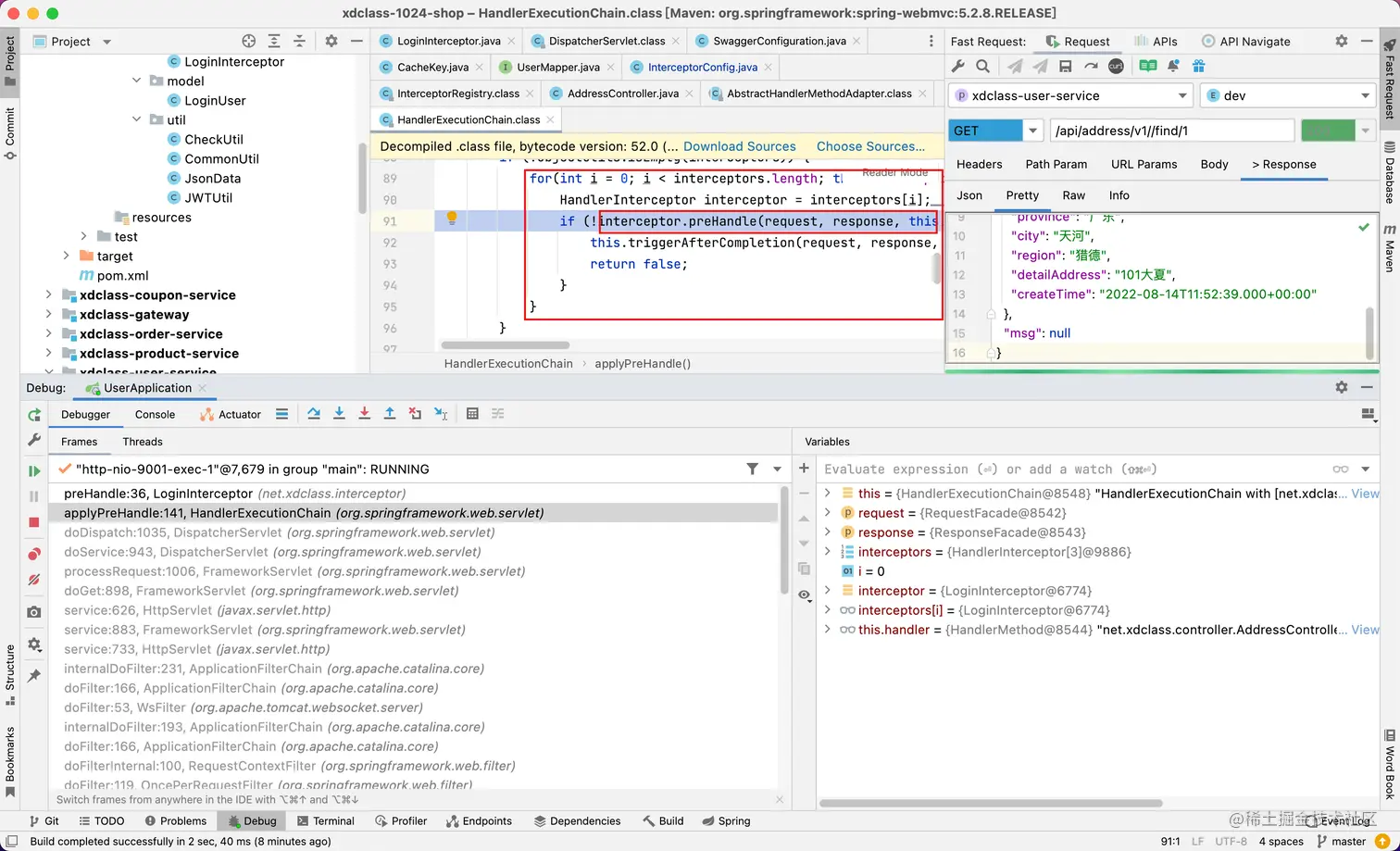Click the Step Out debugger icon

(390, 414)
